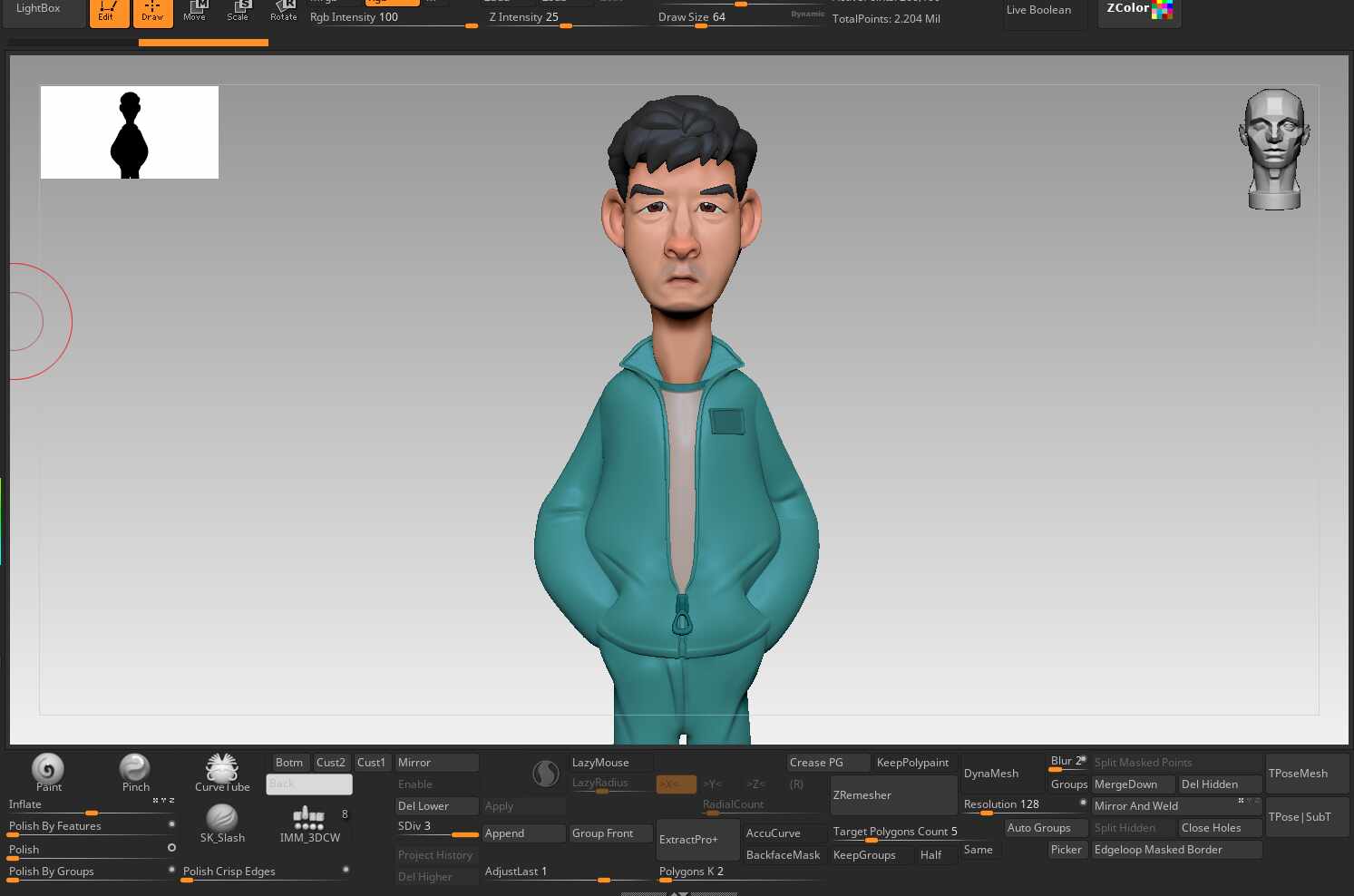Choose the CurveTube brush
This screenshot has height=896, width=1354.
pyautogui.click(x=222, y=769)
